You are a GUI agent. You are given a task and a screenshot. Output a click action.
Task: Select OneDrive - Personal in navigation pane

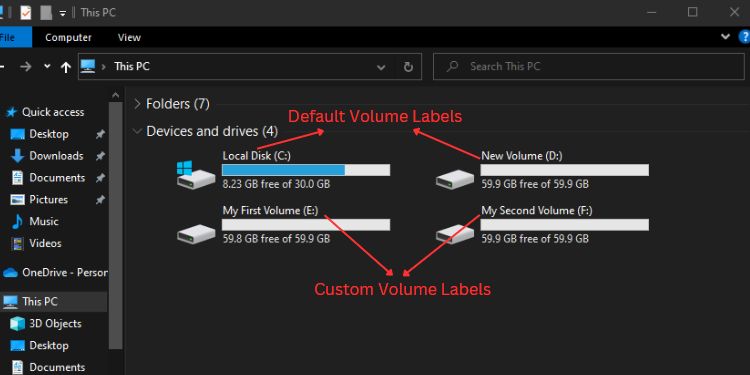pyautogui.click(x=65, y=273)
